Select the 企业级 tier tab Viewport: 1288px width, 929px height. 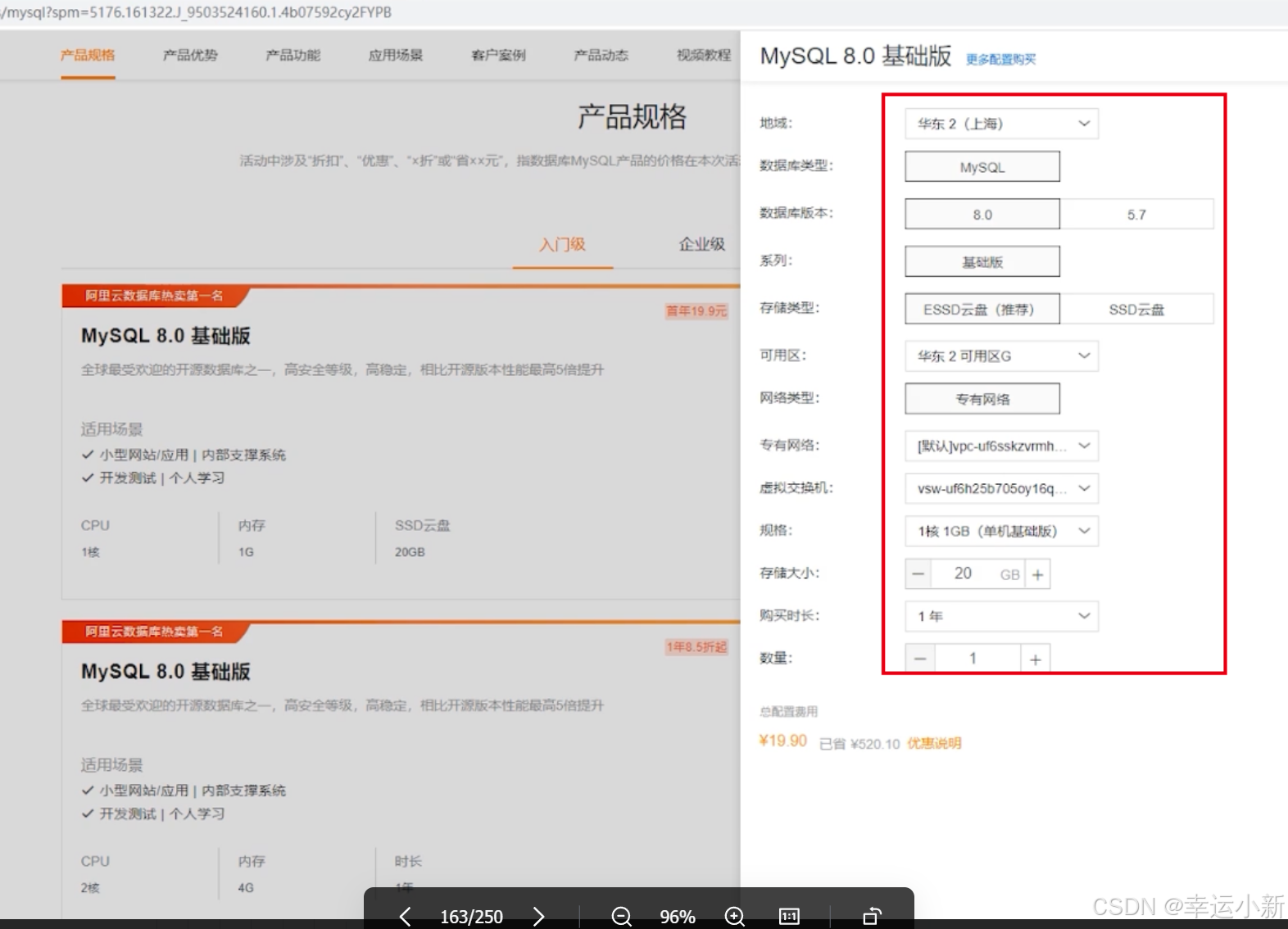coord(702,245)
